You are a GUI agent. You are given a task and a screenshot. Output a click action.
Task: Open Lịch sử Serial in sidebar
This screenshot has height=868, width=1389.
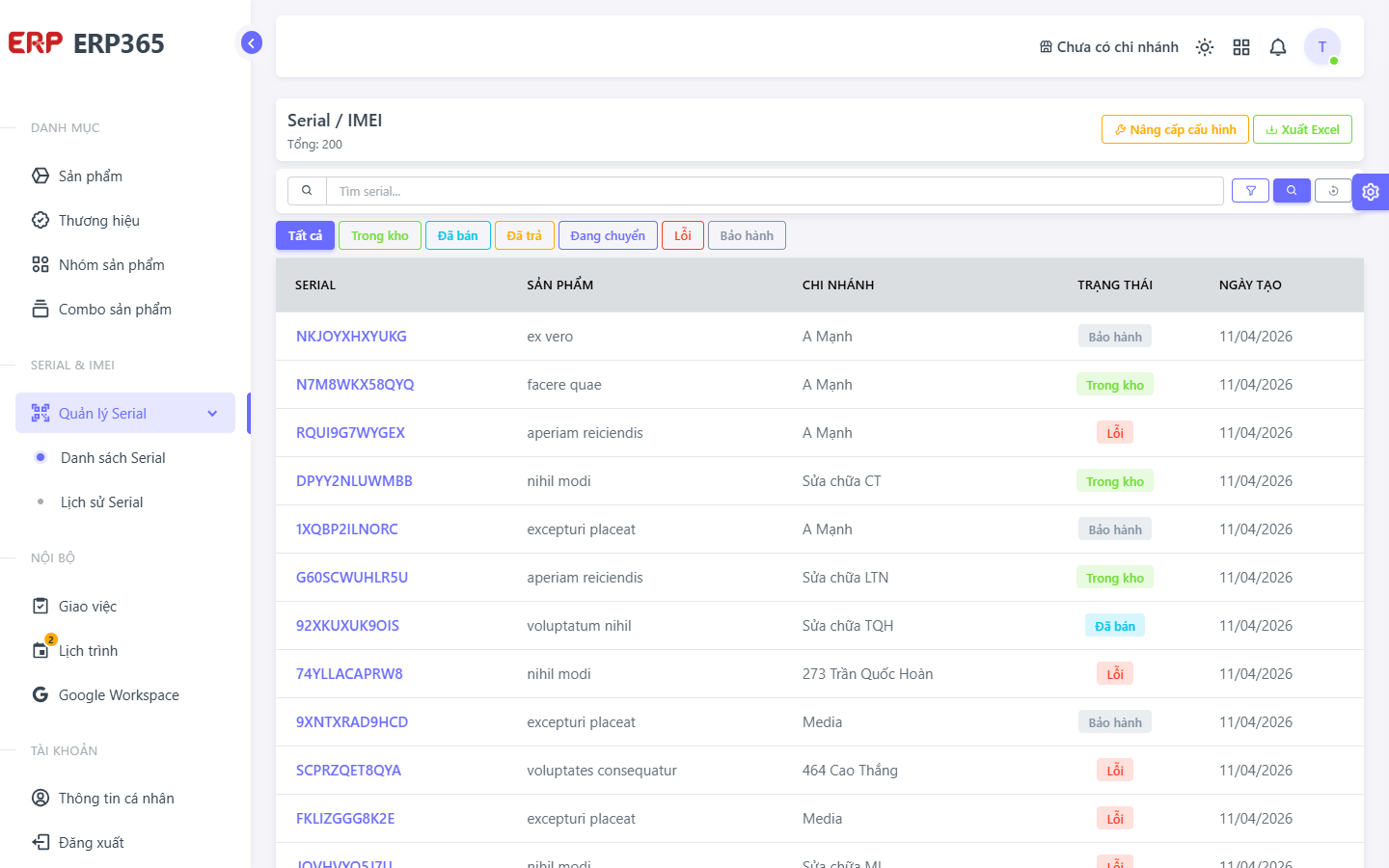tap(101, 502)
